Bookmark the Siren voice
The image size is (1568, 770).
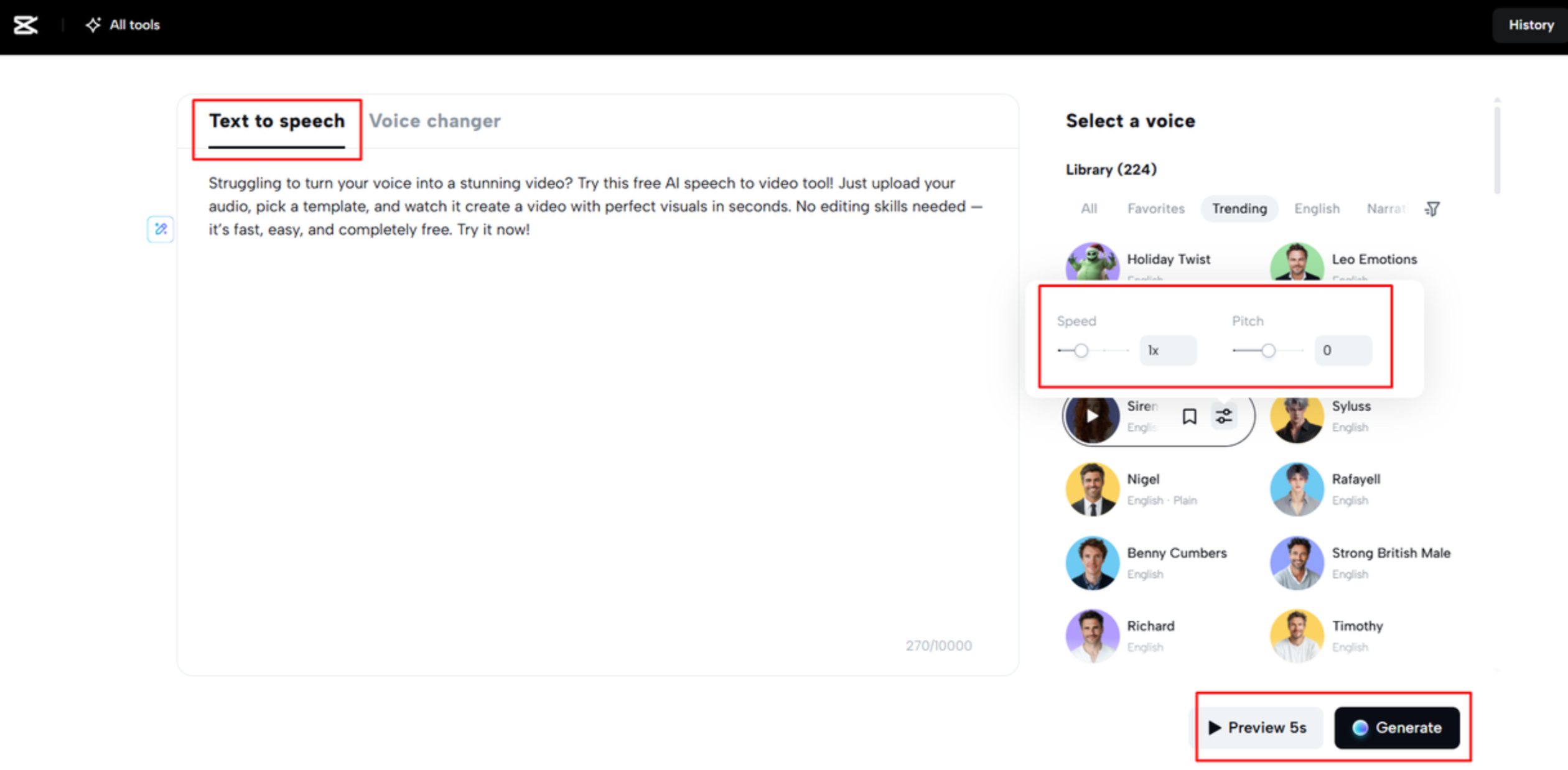tap(1189, 416)
